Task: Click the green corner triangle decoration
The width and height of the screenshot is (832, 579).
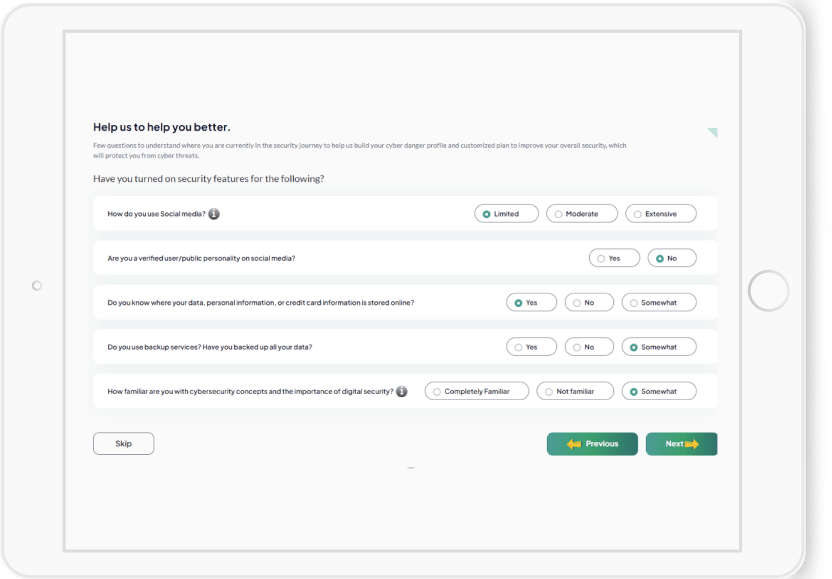Action: (x=712, y=132)
